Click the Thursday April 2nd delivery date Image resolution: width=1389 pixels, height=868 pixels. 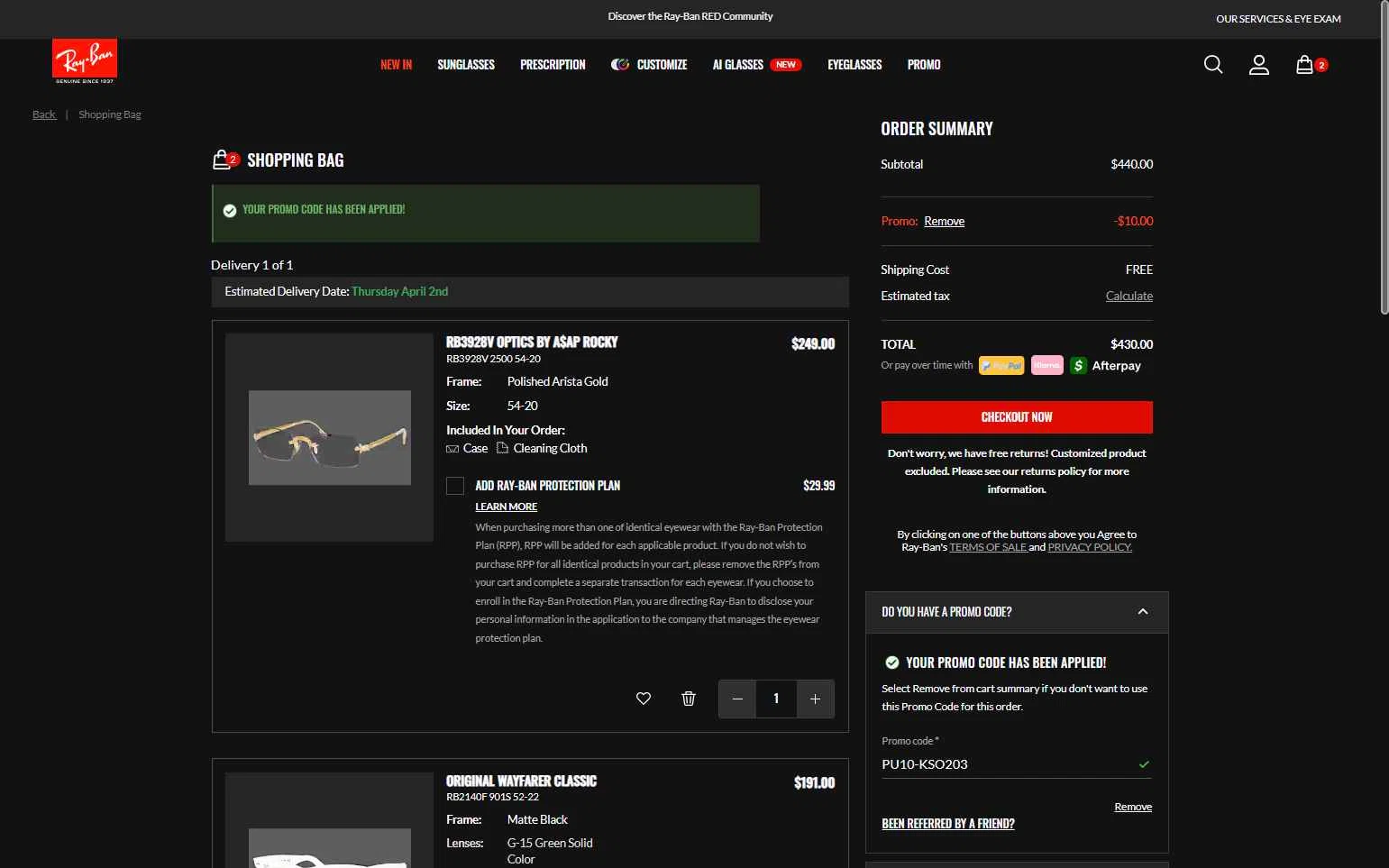[x=399, y=292]
